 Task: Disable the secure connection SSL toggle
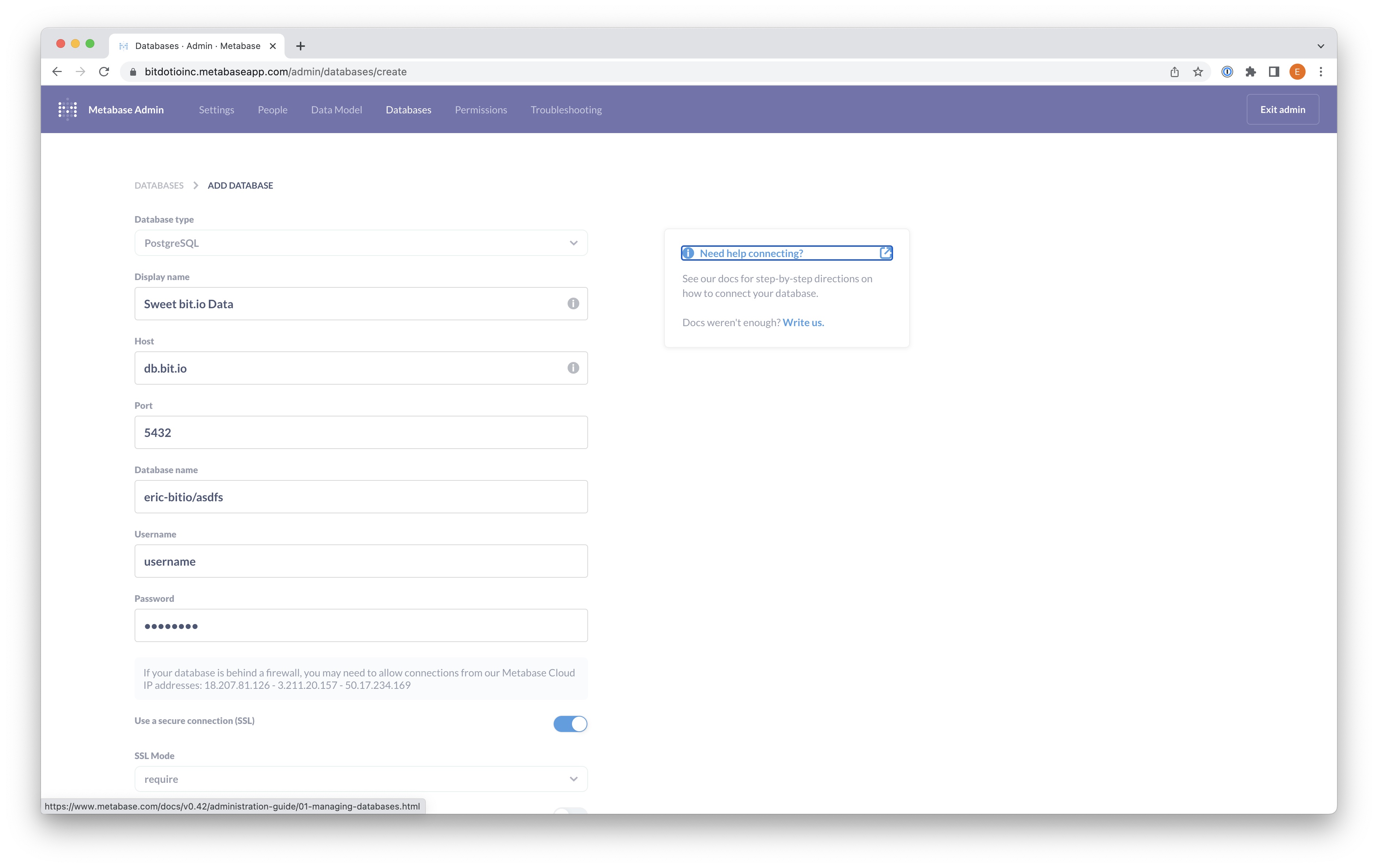pyautogui.click(x=570, y=724)
